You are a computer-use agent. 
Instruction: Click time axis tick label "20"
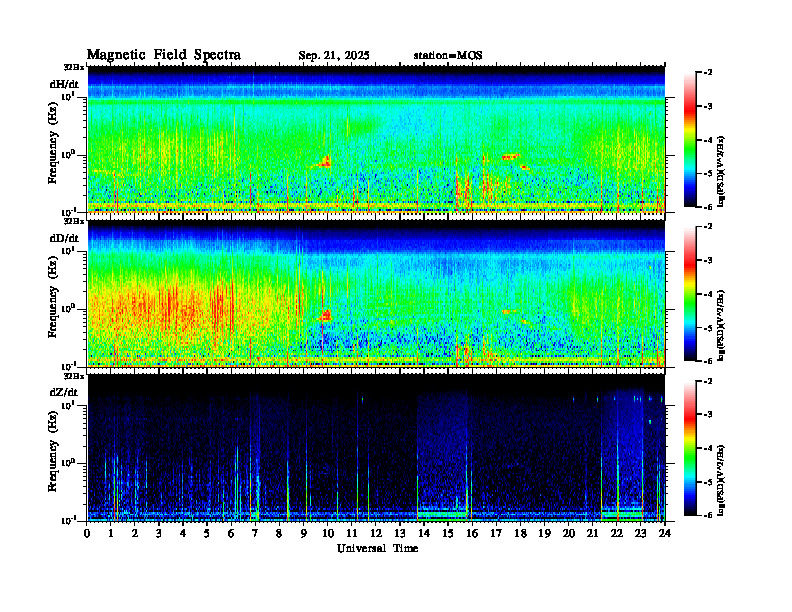pyautogui.click(x=569, y=533)
